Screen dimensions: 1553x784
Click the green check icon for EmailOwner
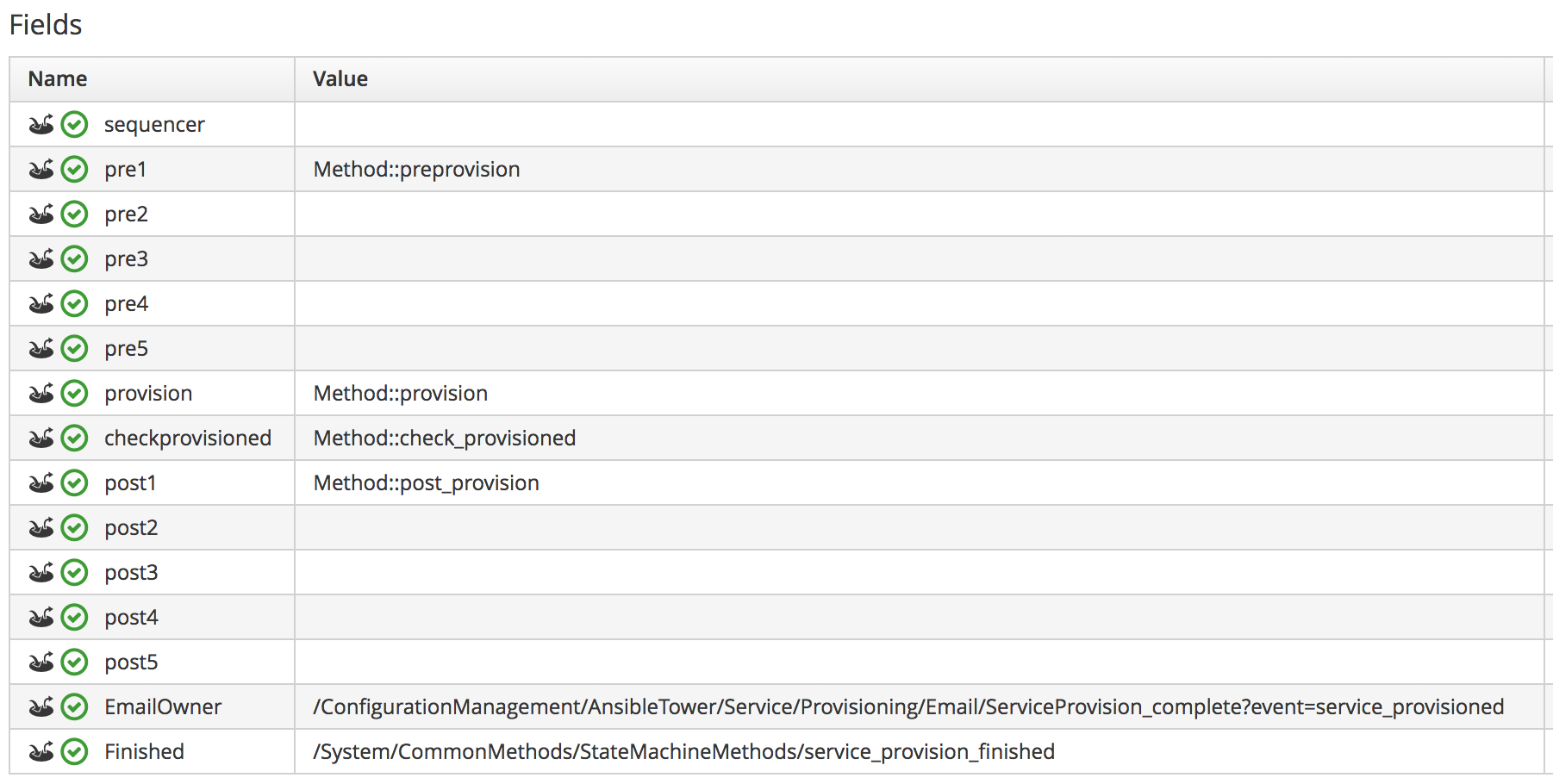click(x=75, y=707)
